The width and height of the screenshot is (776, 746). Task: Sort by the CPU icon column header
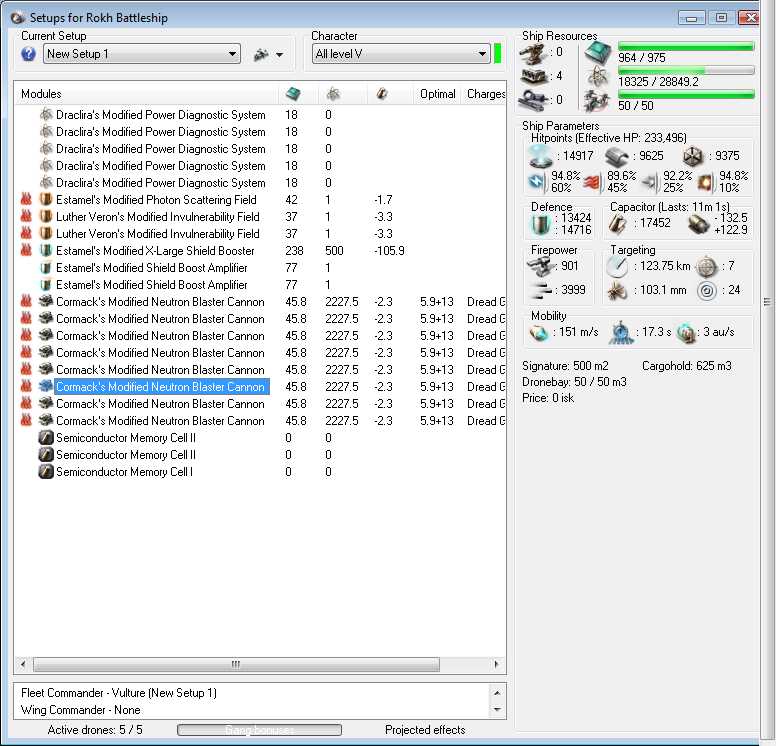pos(293,94)
